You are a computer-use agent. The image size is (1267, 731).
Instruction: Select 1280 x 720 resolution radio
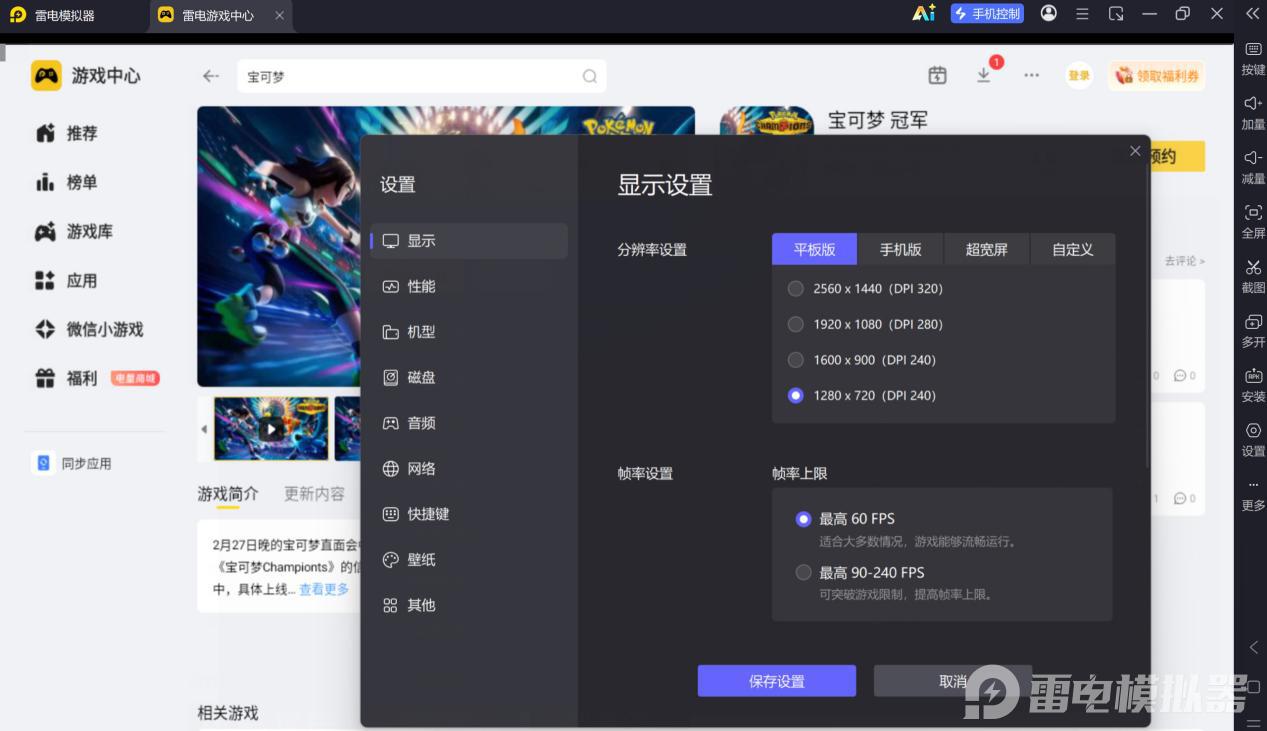pos(795,395)
